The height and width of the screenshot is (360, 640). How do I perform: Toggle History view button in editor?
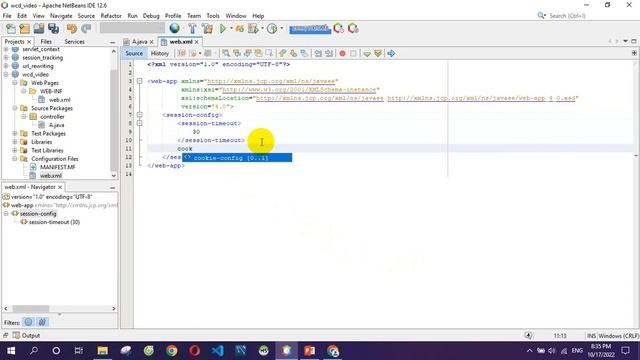pos(160,53)
